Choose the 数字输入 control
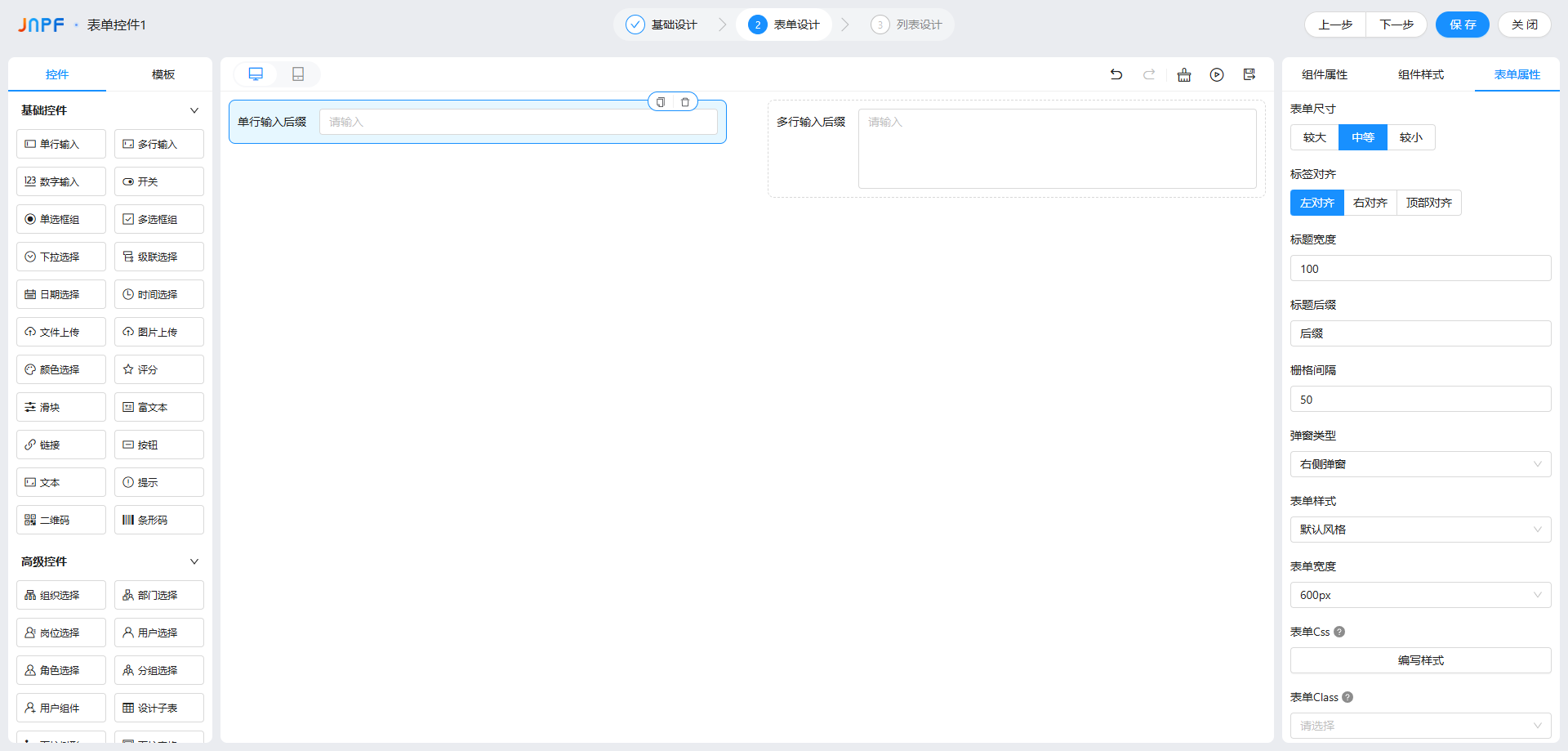The width and height of the screenshot is (1568, 751). [61, 181]
